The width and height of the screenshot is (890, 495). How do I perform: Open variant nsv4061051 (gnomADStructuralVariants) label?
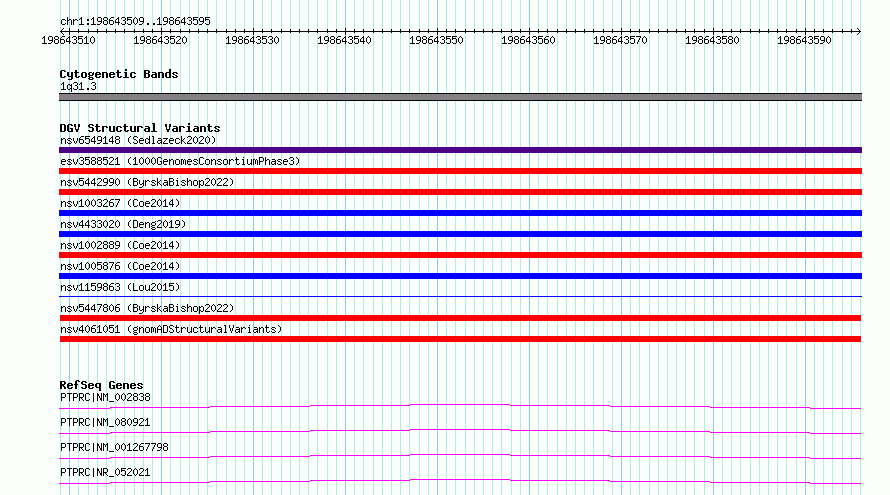coord(171,329)
